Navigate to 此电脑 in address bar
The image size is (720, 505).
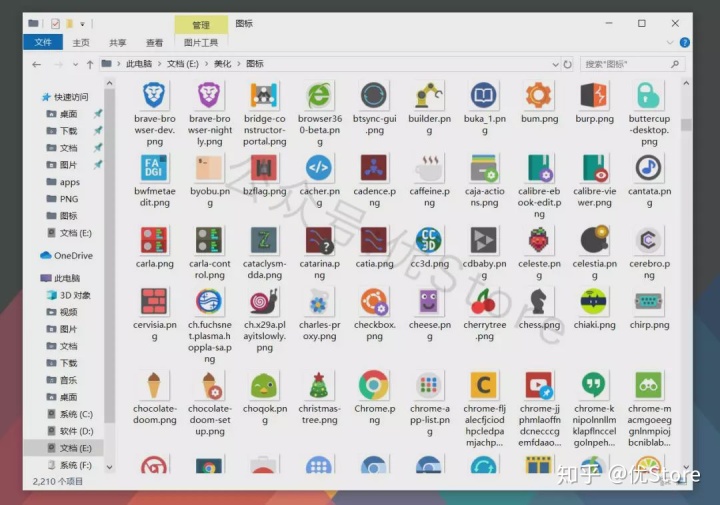(139, 64)
